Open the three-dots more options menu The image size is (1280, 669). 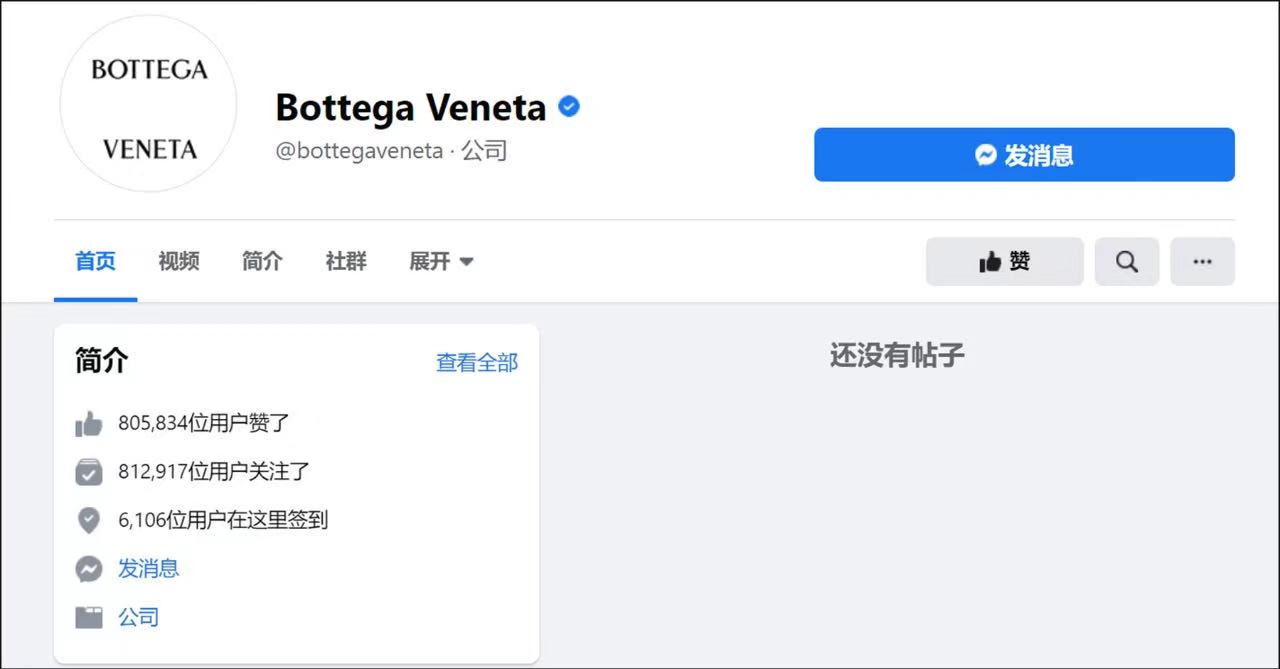pos(1202,262)
